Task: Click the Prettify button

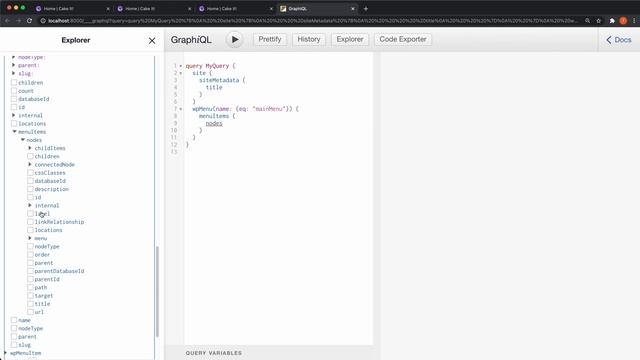Action: 270,39
